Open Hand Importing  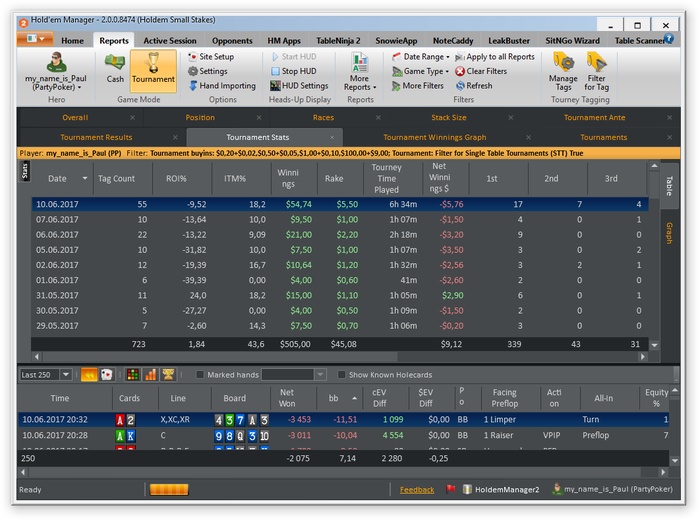tap(222, 86)
